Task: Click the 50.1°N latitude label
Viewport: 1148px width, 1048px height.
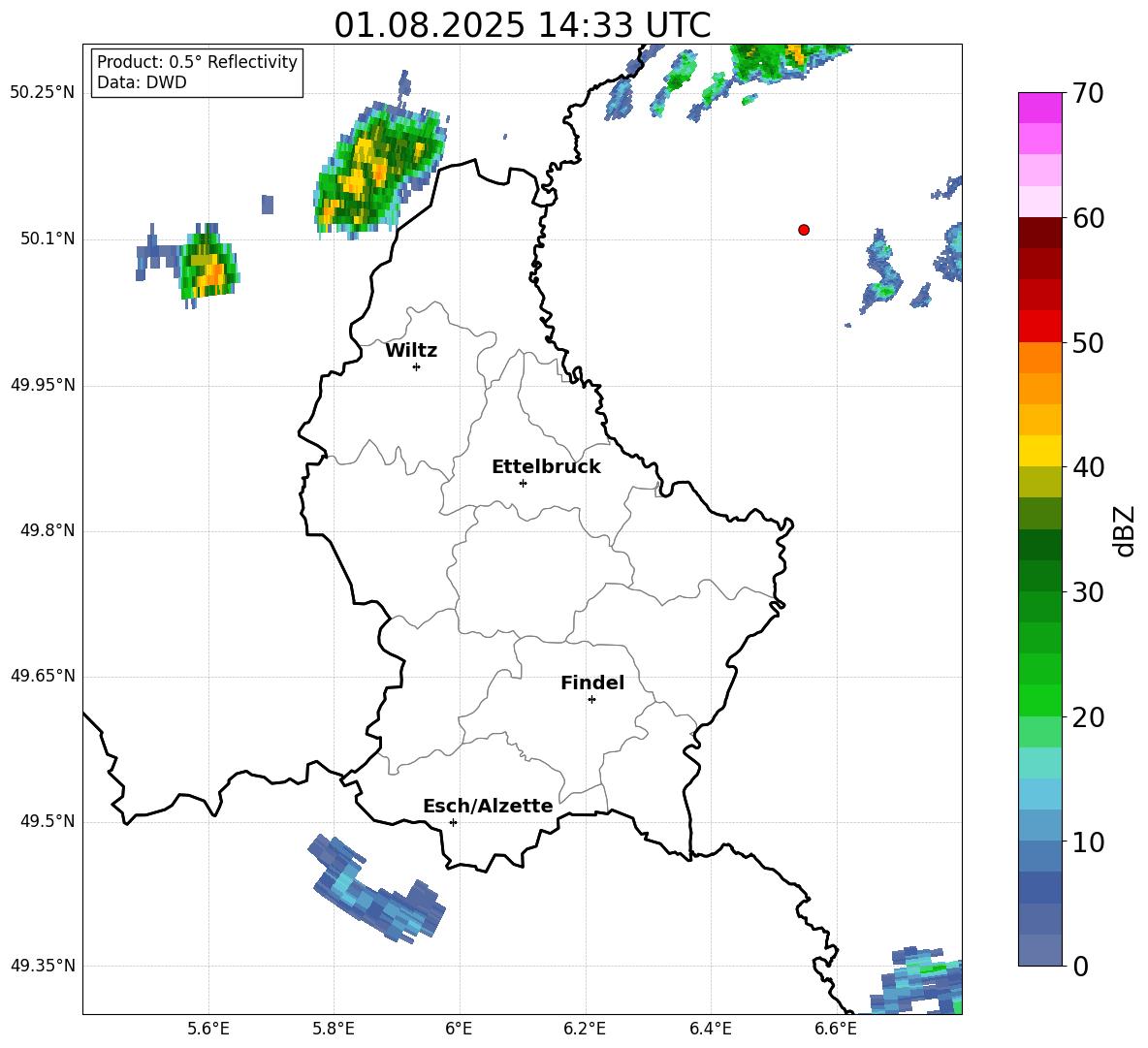Action: pos(48,238)
